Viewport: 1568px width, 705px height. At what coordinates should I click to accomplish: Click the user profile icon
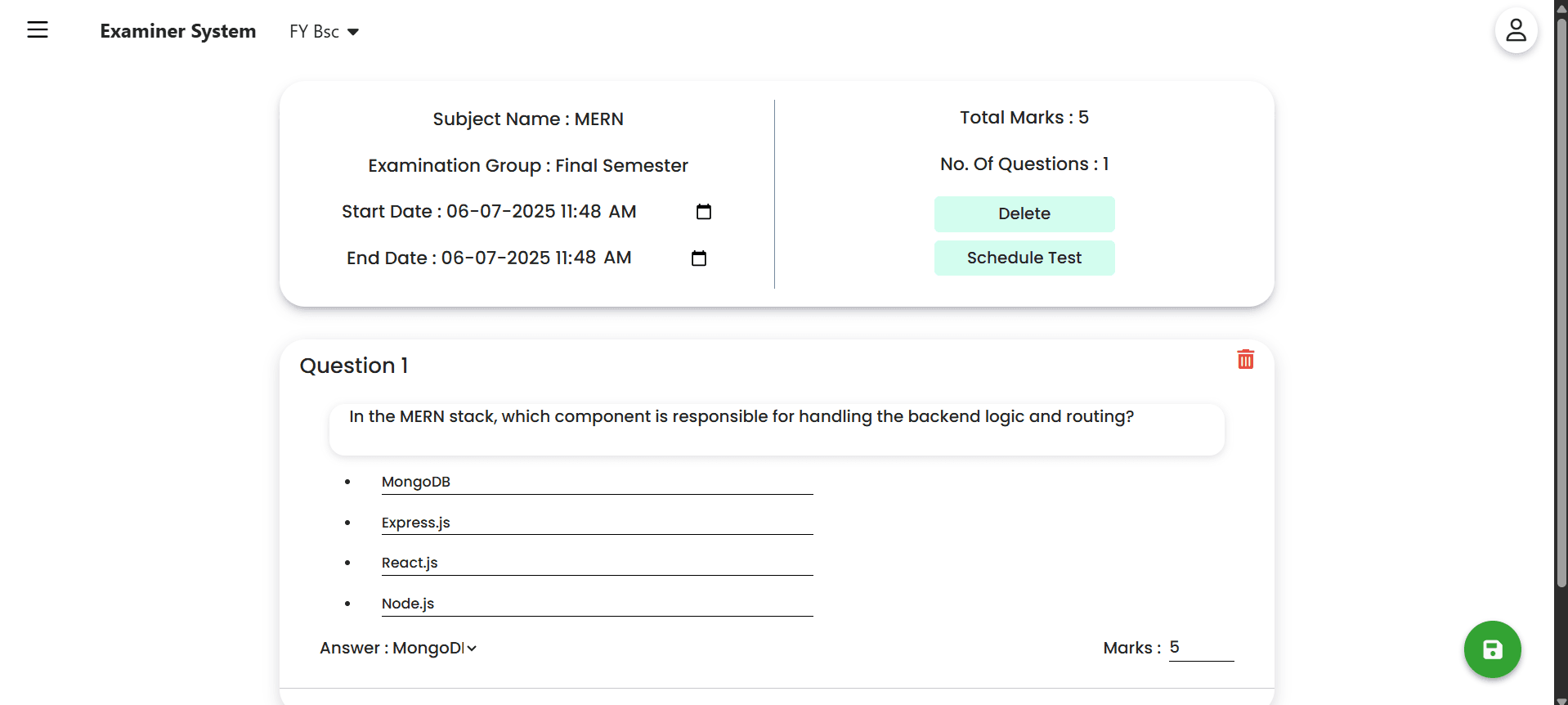pyautogui.click(x=1516, y=31)
